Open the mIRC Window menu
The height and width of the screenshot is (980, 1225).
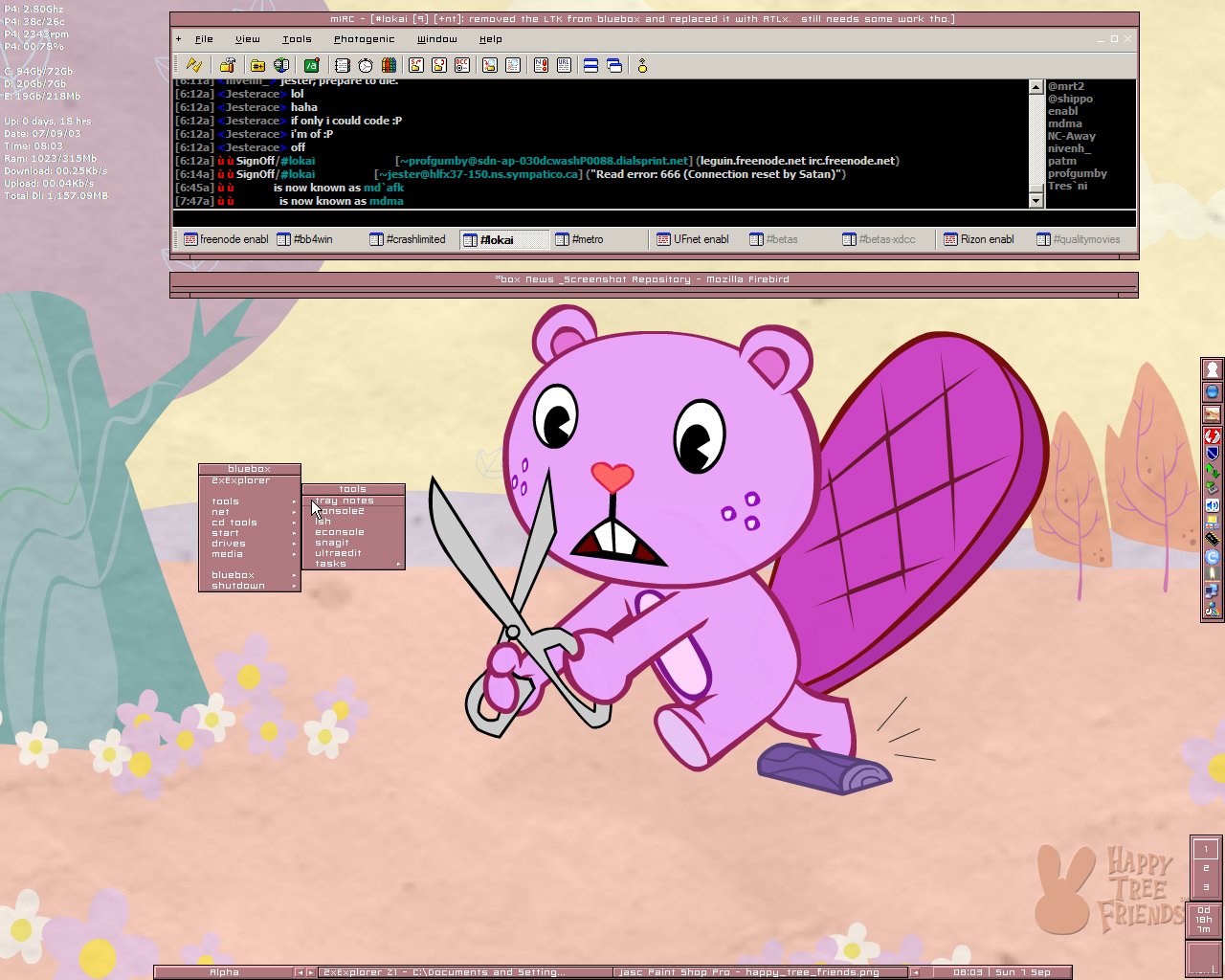click(x=436, y=39)
